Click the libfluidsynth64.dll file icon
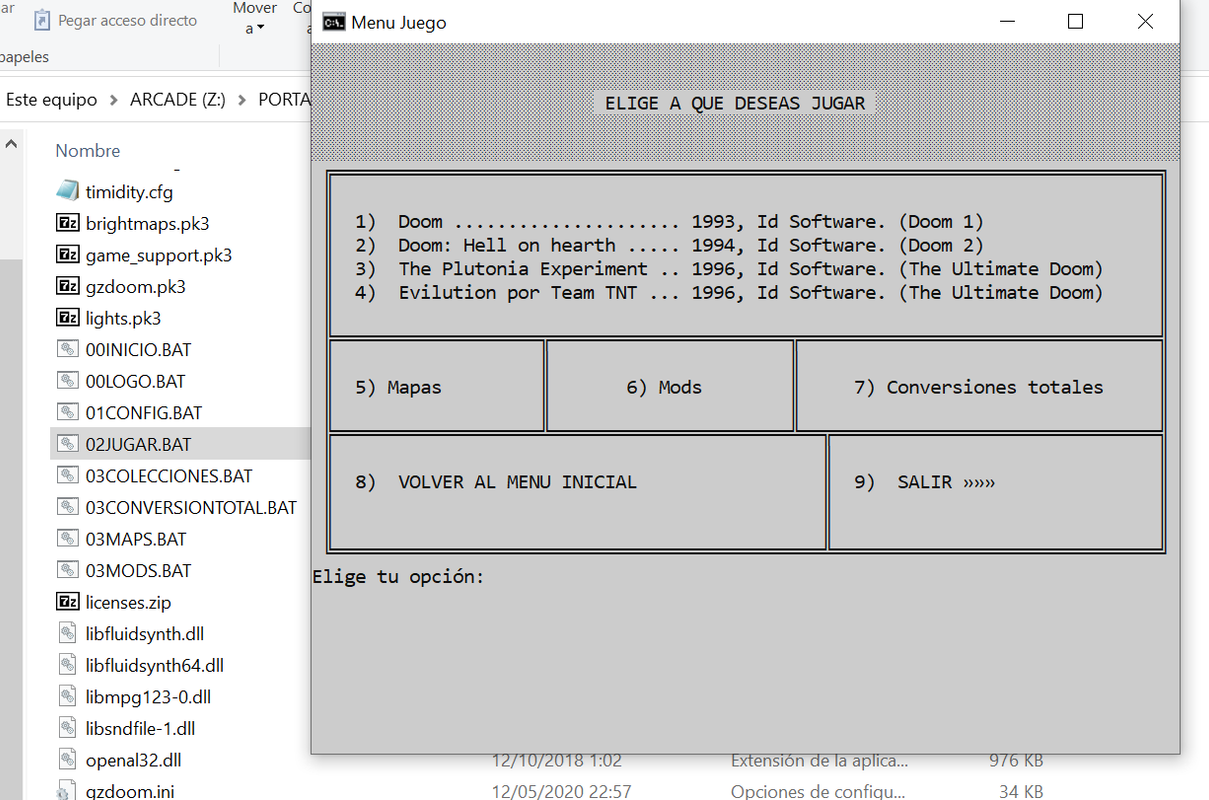This screenshot has height=800, width=1209. (x=67, y=665)
